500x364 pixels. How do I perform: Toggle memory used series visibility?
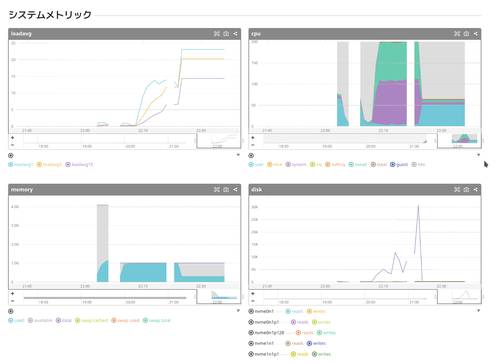pos(16,320)
